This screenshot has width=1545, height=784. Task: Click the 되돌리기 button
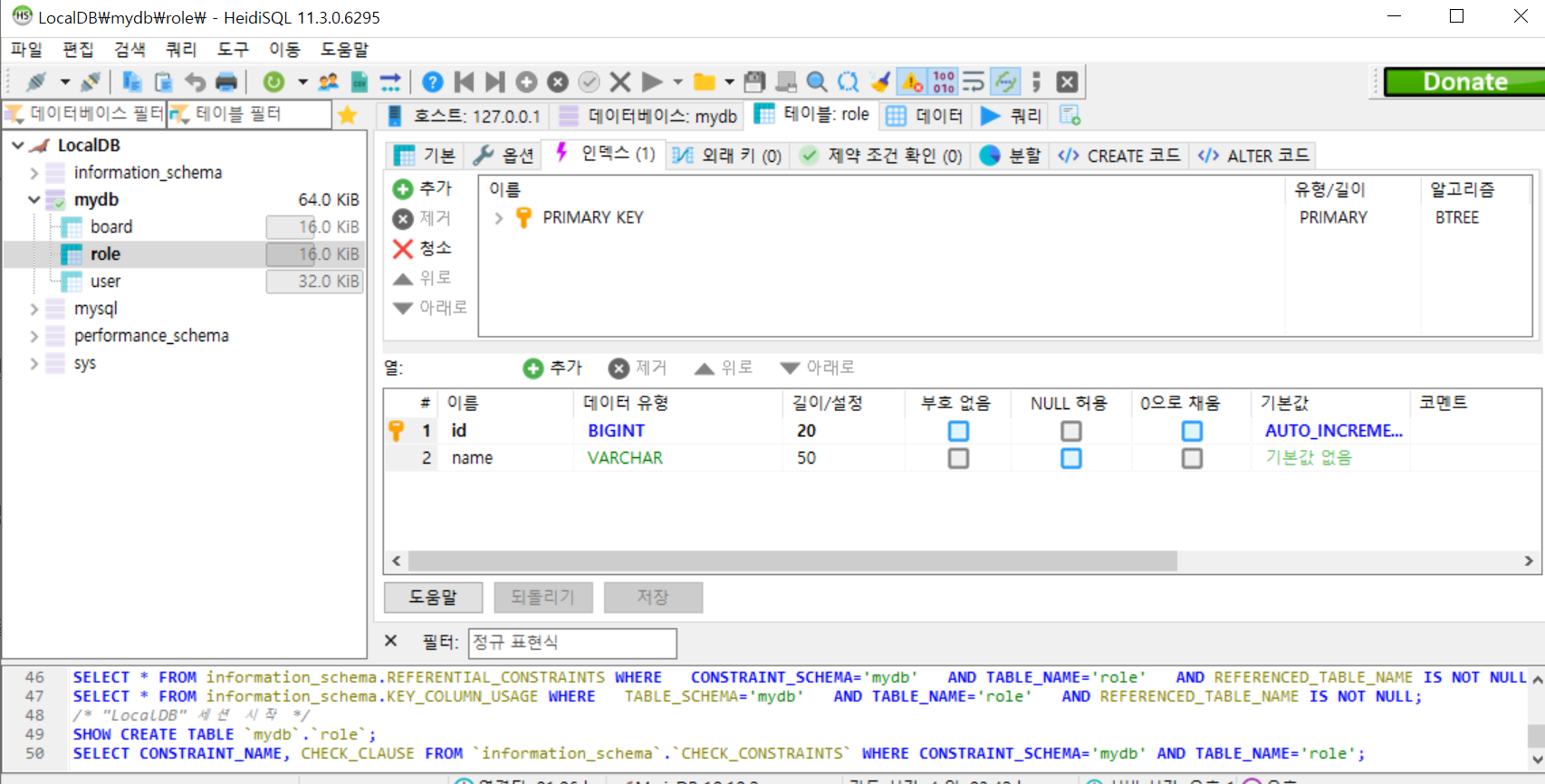point(543,598)
